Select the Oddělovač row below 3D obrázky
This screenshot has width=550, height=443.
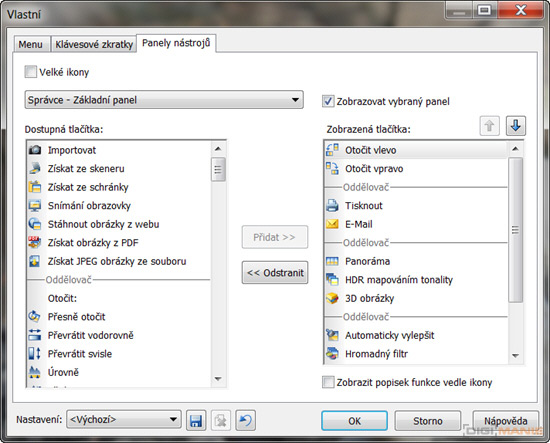[416, 317]
